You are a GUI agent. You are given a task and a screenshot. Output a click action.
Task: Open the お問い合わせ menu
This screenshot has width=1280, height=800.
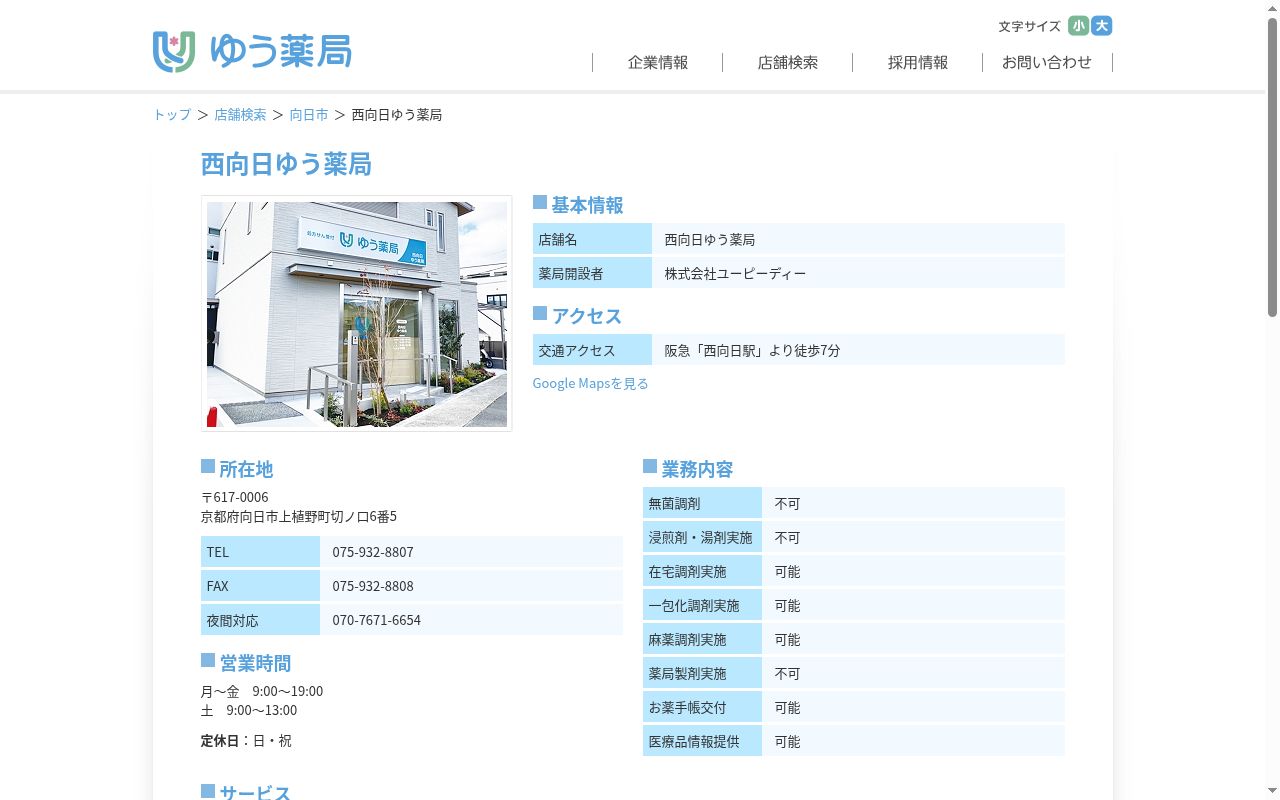[1047, 62]
